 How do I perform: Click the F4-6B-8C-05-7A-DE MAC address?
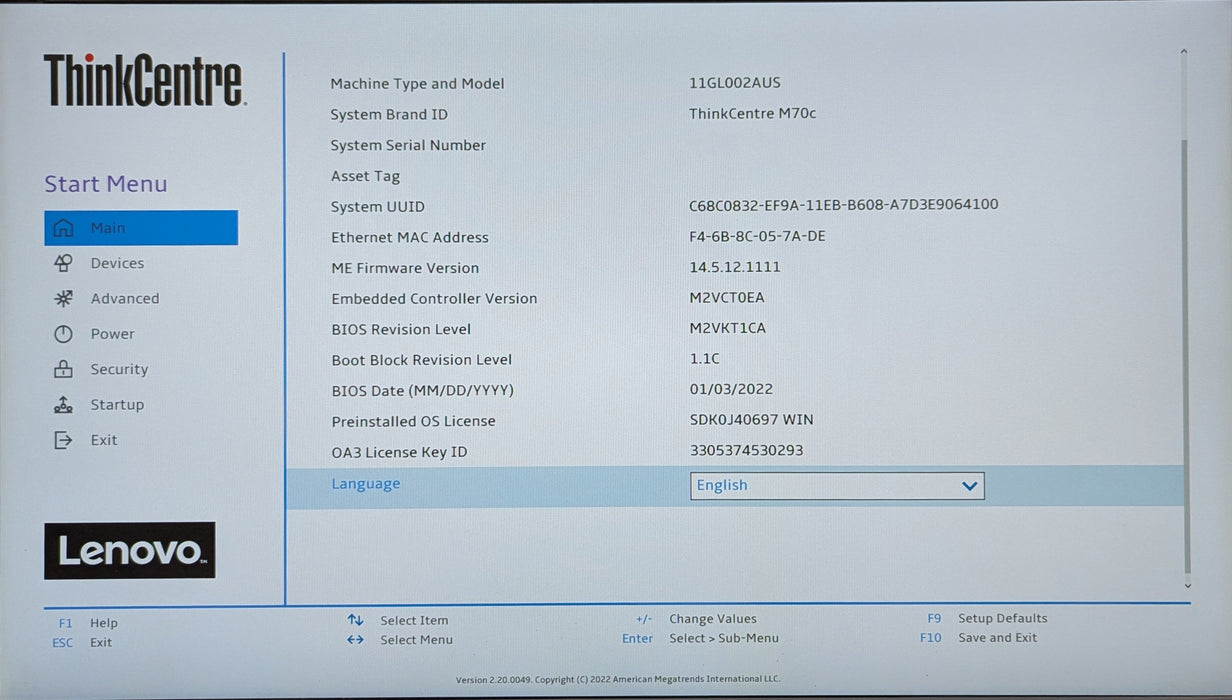coord(757,237)
